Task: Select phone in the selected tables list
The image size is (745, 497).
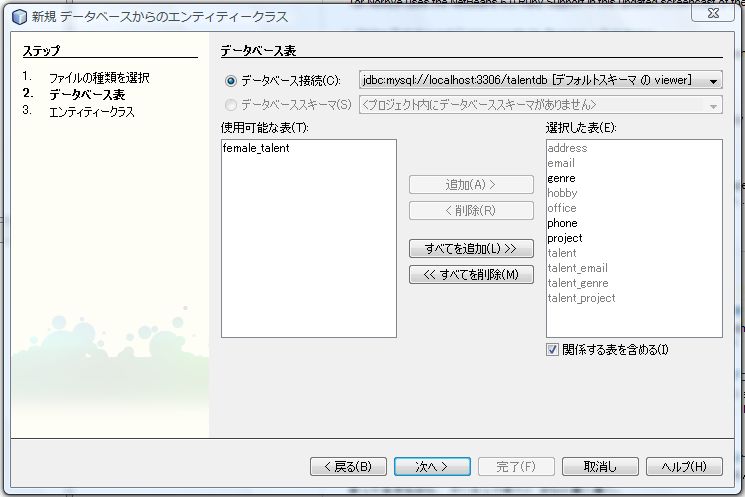Action: tap(562, 223)
